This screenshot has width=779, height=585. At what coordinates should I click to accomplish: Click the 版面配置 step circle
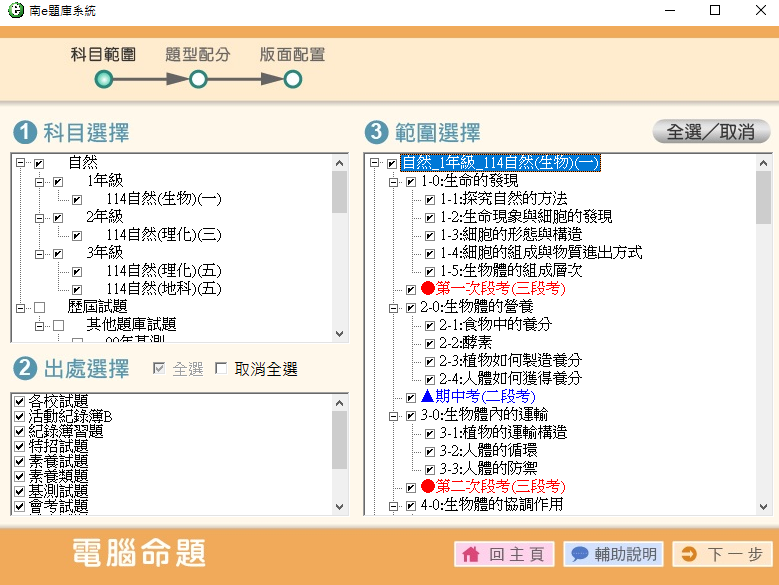tap(292, 79)
